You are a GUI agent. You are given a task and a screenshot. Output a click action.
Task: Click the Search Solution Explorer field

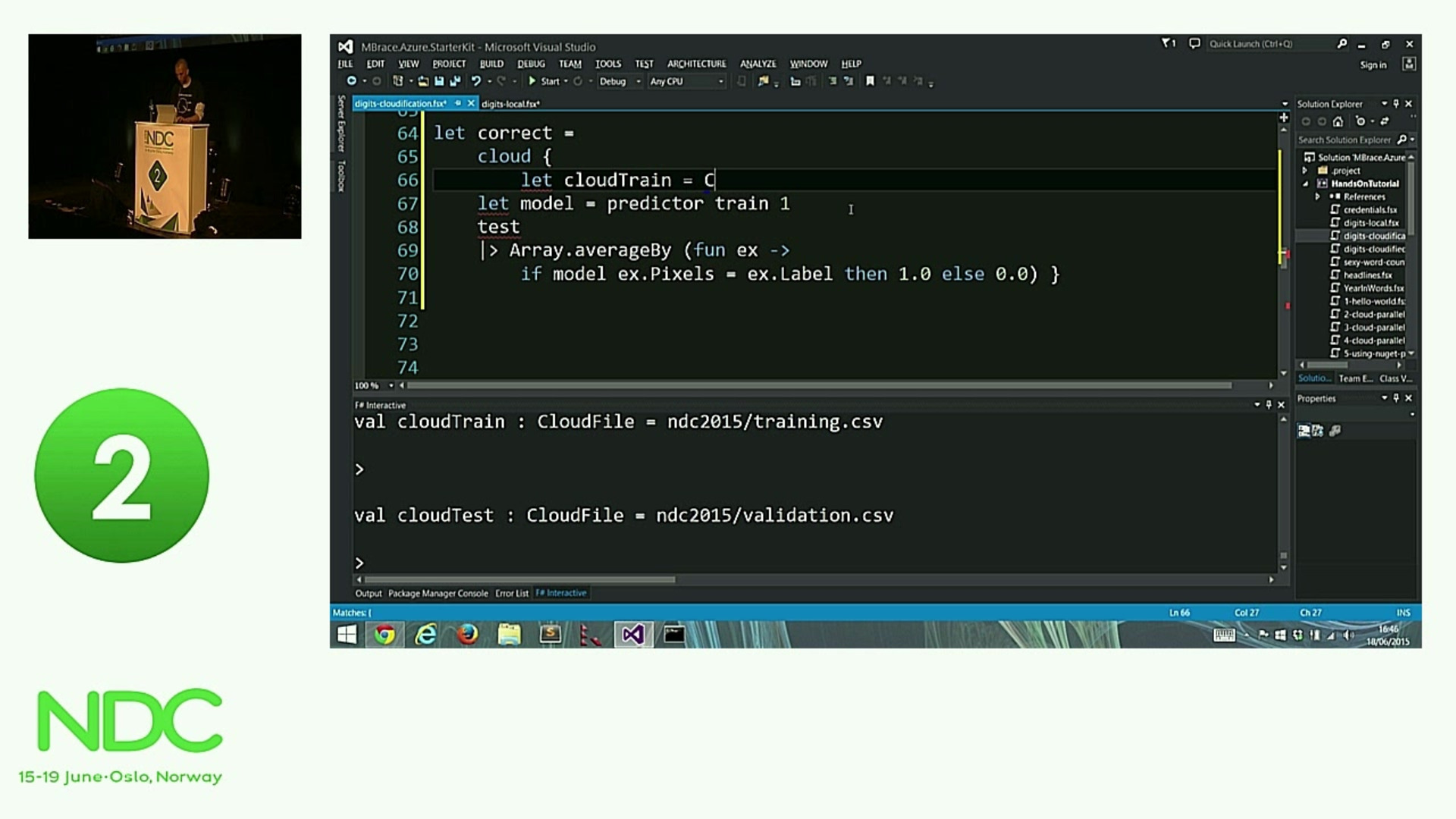pyautogui.click(x=1345, y=140)
